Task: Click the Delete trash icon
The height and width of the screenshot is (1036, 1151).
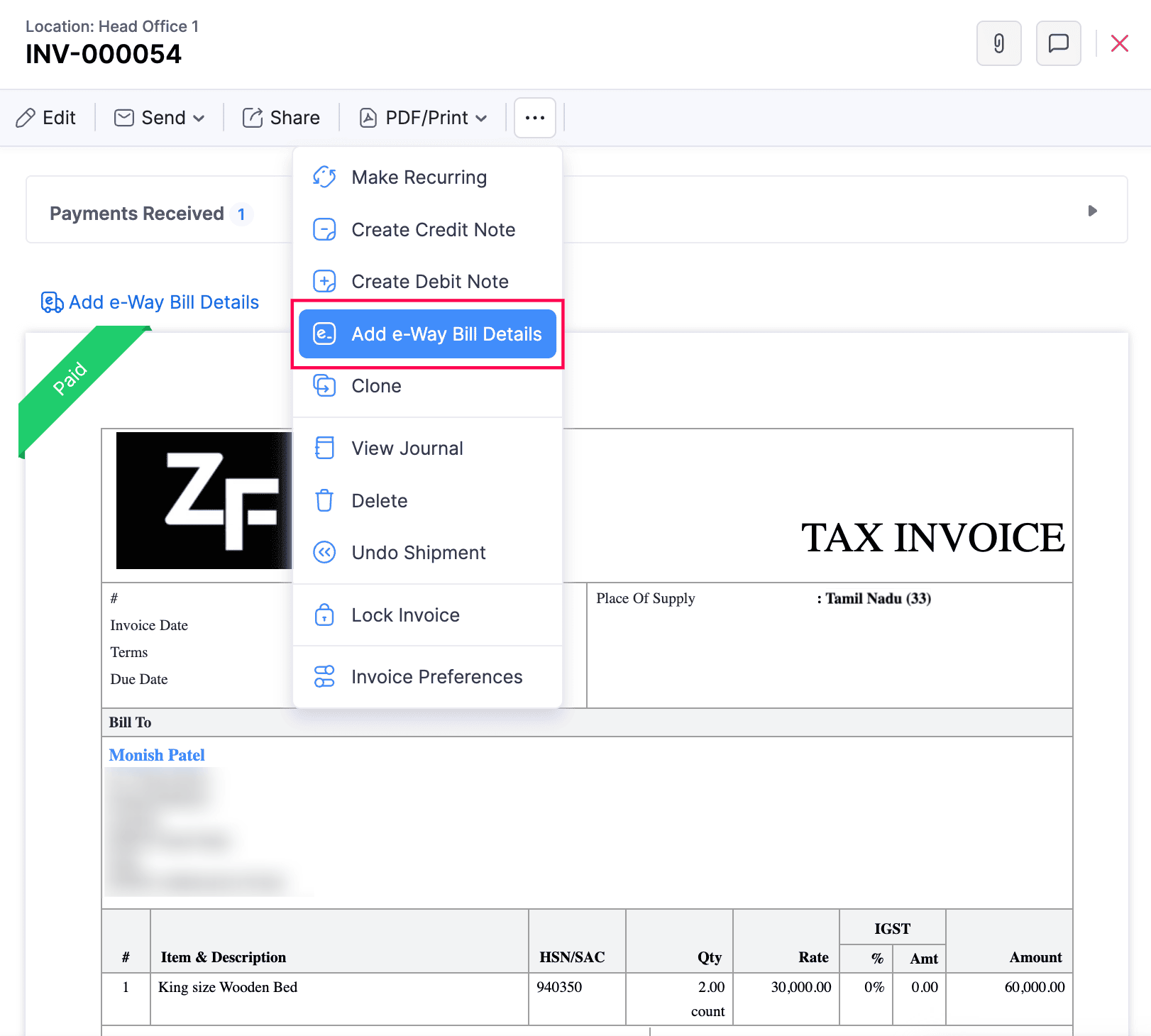Action: (324, 500)
